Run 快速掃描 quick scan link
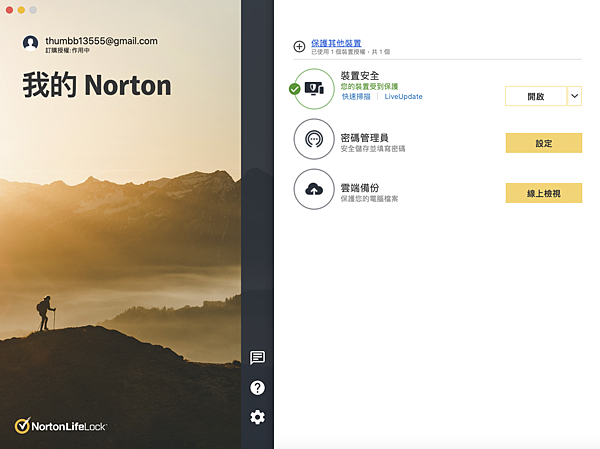This screenshot has width=600, height=449. pyautogui.click(x=356, y=96)
